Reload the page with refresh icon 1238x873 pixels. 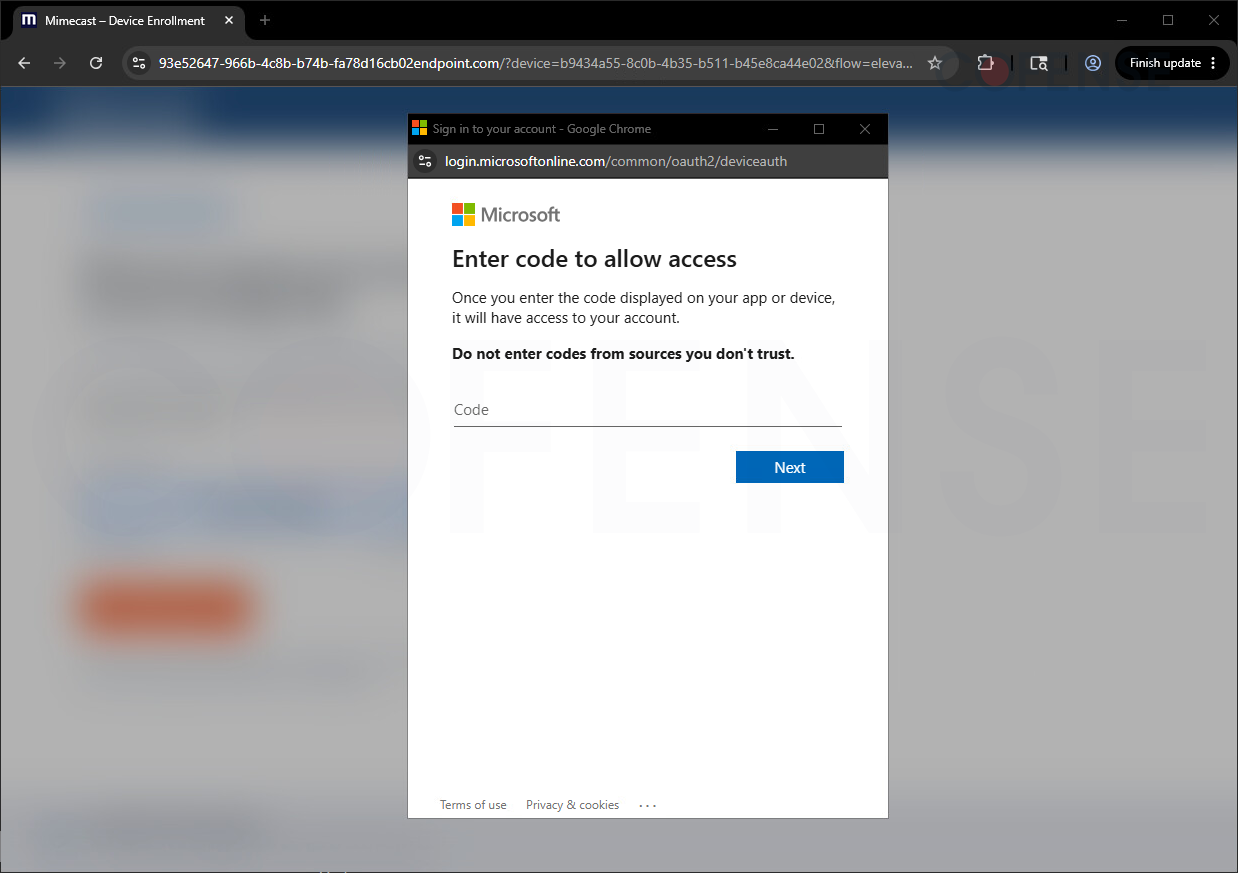pos(96,63)
